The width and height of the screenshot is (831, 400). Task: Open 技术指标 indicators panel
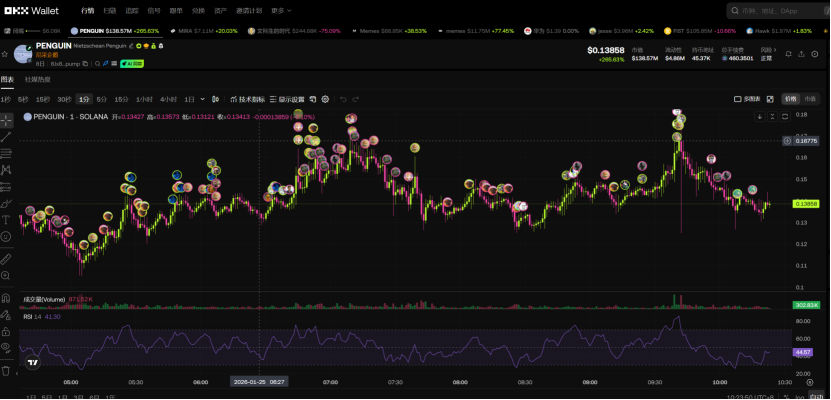248,99
